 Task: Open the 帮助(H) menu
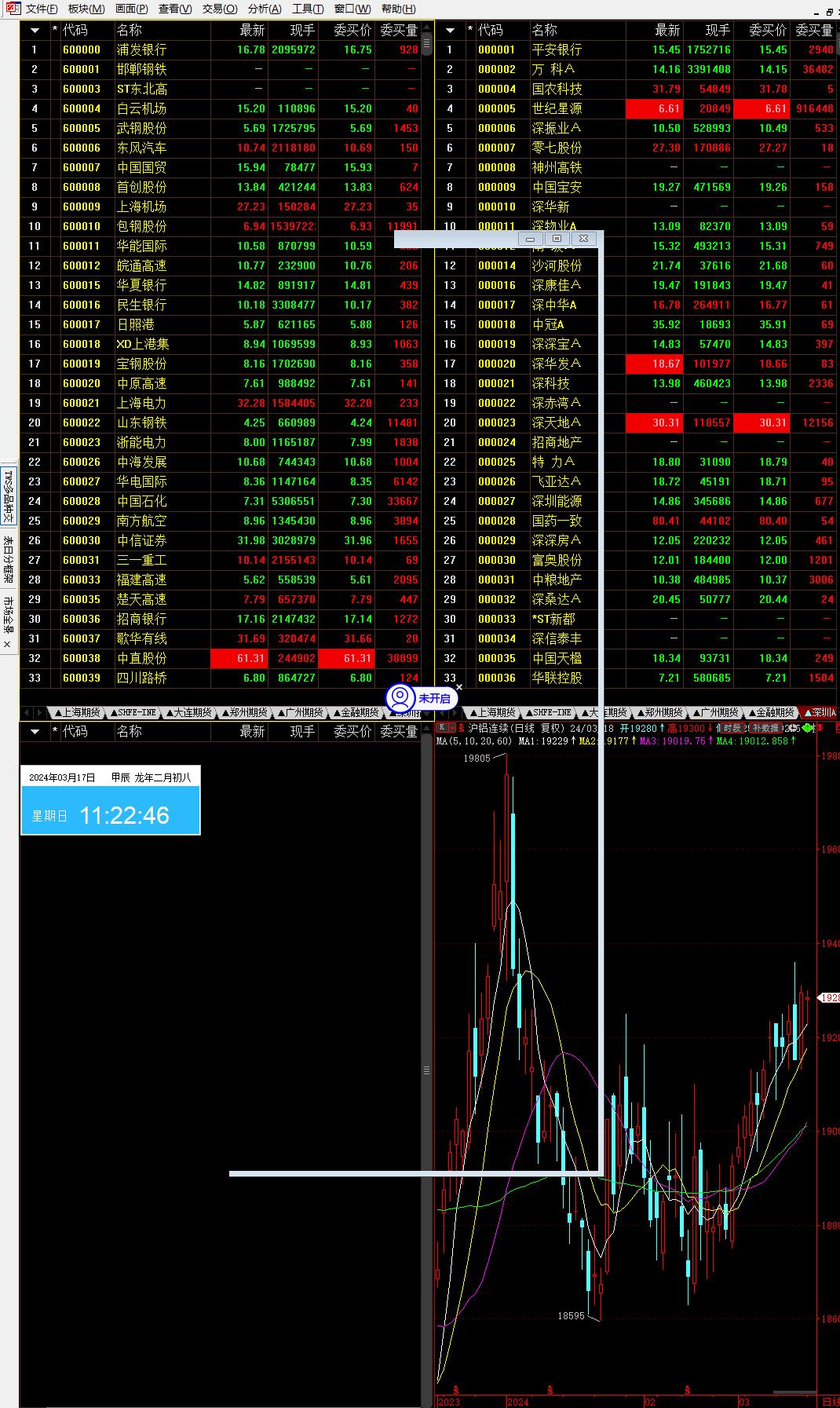coord(398,9)
